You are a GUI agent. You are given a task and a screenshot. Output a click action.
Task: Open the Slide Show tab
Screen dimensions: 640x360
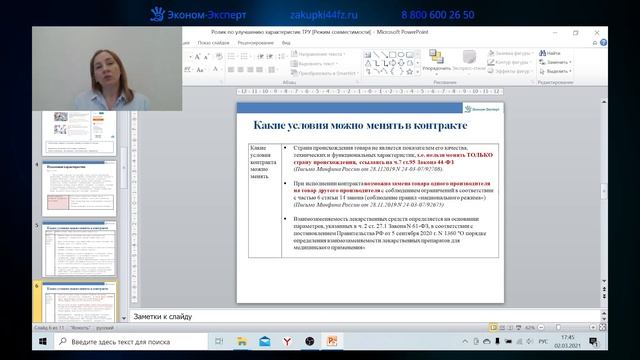213,42
